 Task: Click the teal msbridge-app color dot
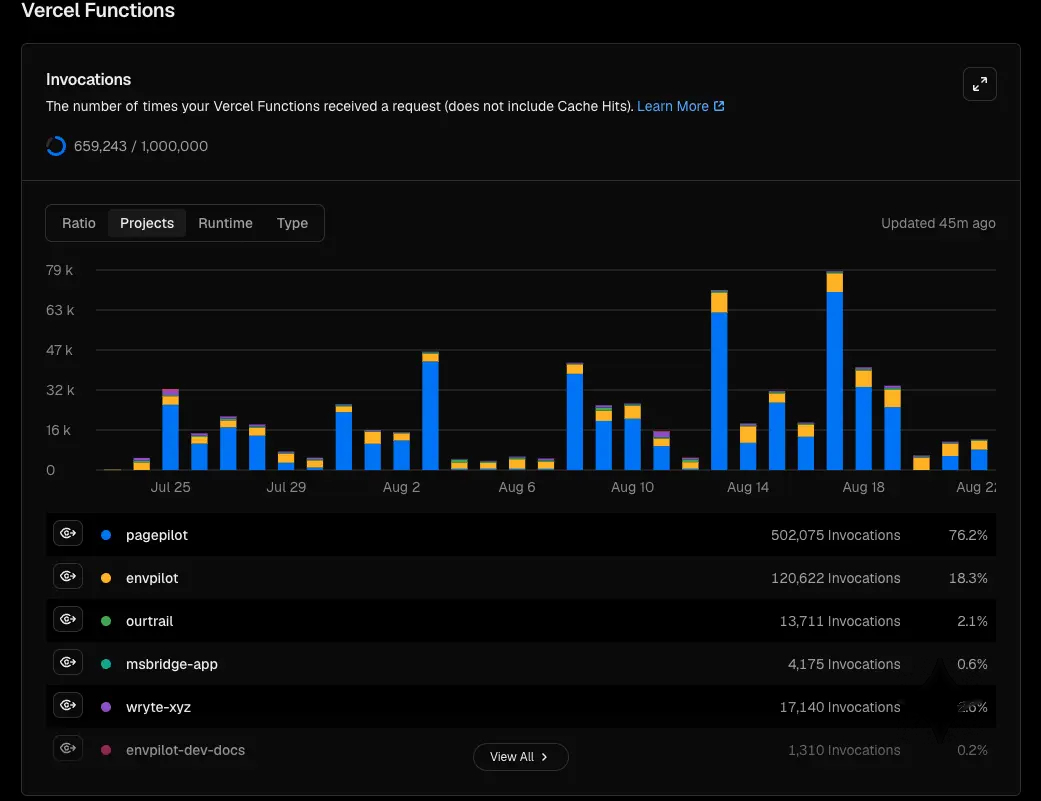106,664
